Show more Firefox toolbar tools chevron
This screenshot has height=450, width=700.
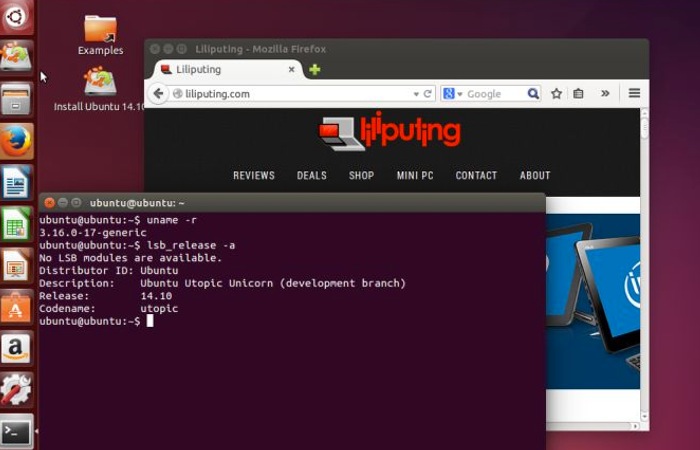click(605, 93)
